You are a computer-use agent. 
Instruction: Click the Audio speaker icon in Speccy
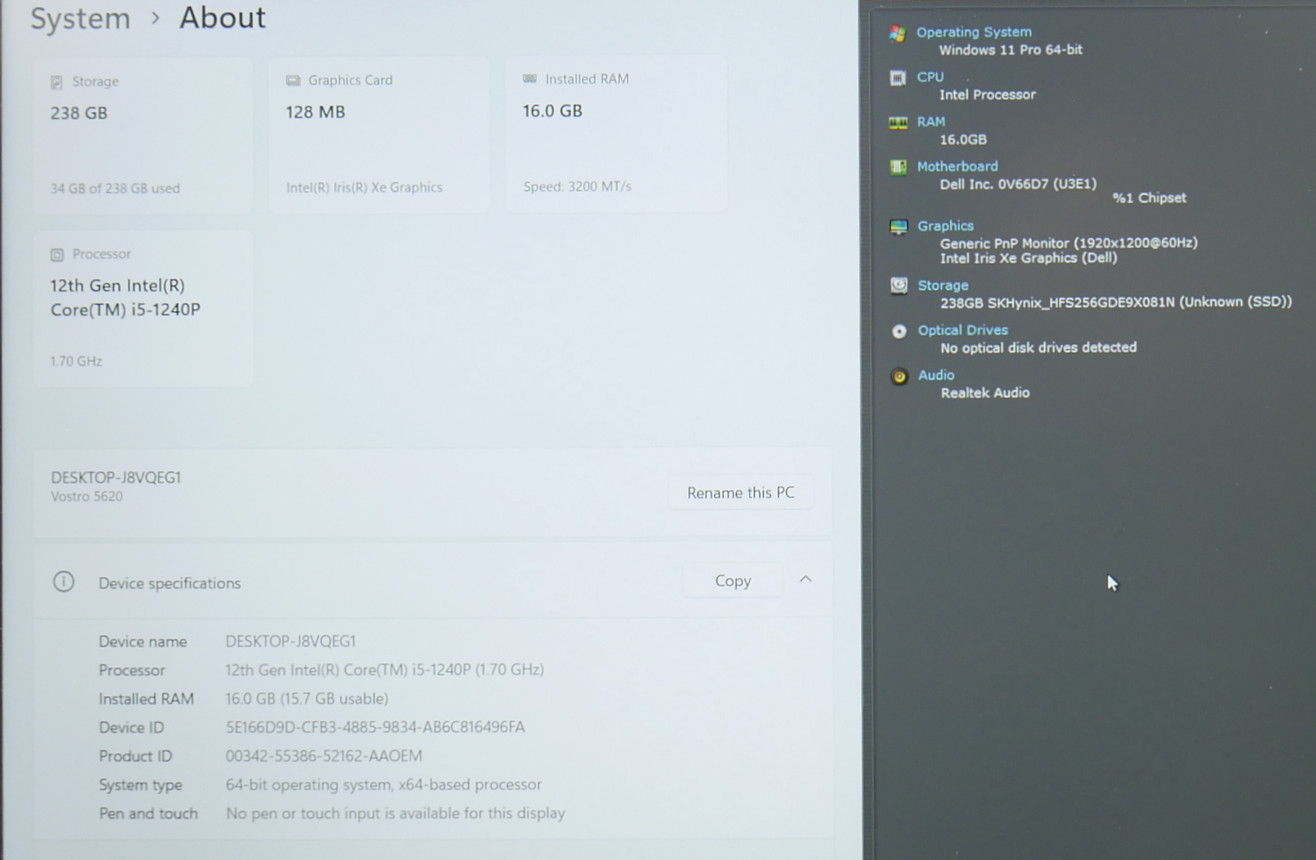pyautogui.click(x=899, y=376)
